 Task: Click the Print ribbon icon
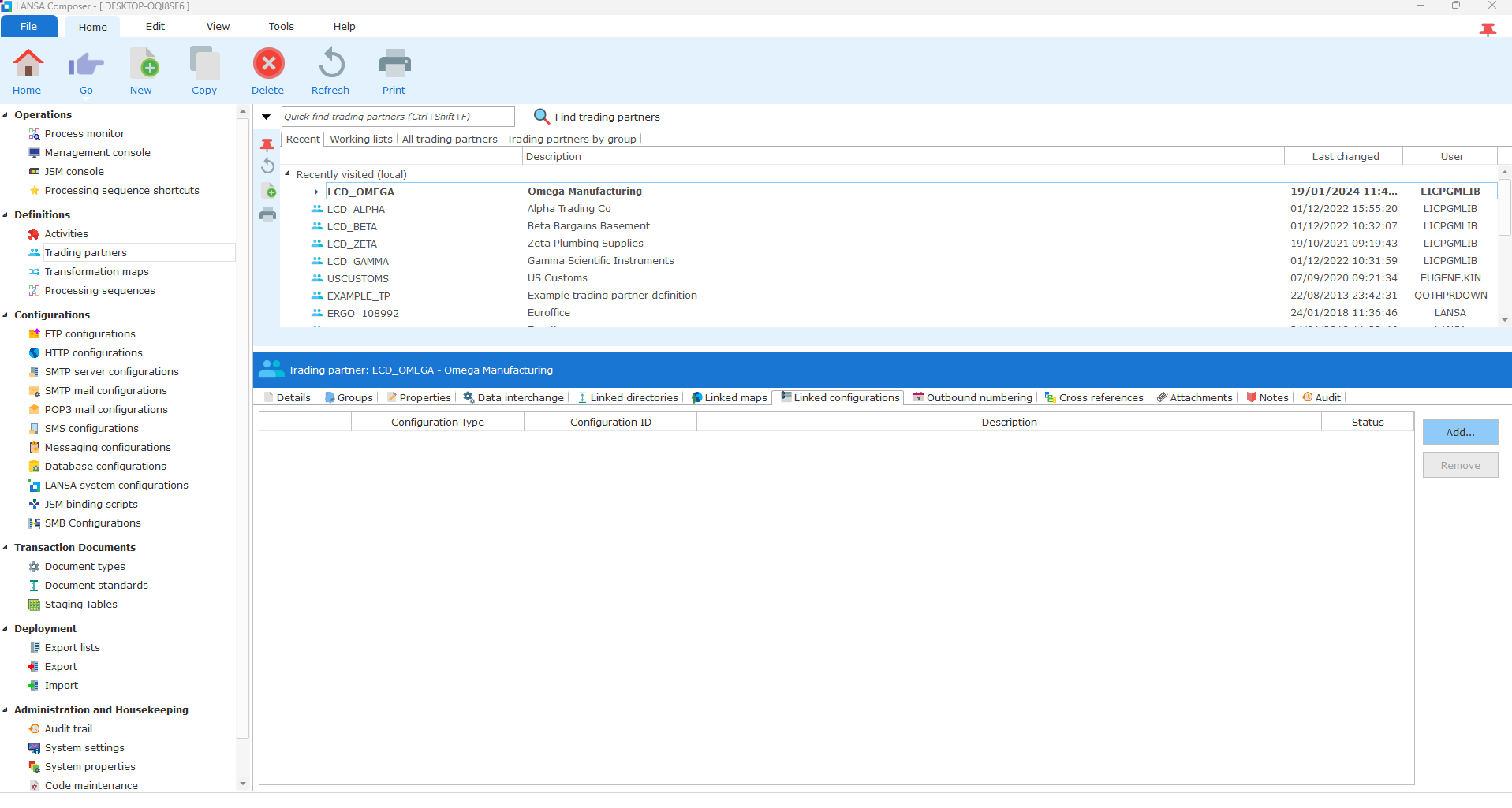394,63
